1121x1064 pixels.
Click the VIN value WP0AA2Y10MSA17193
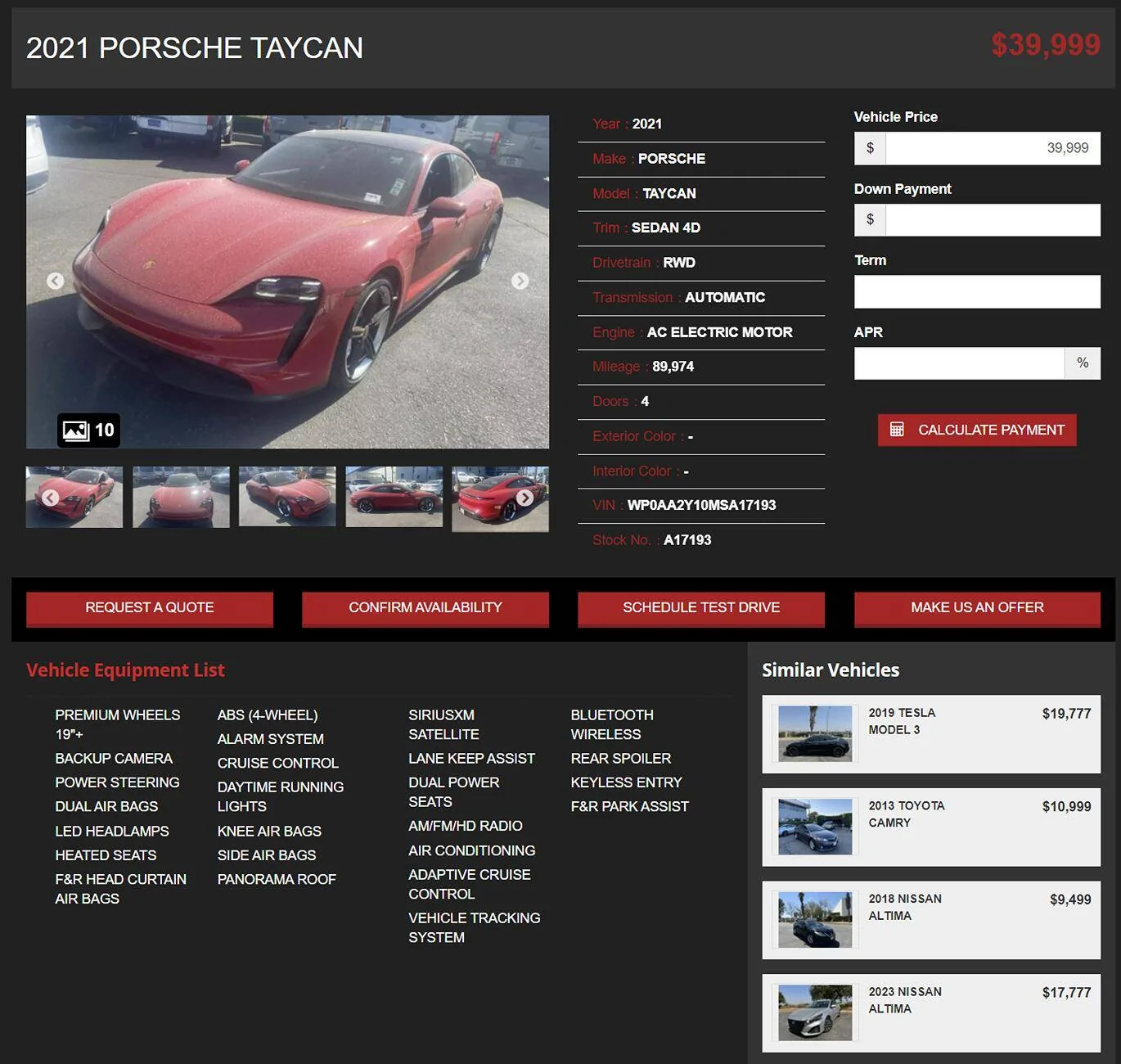pos(702,506)
